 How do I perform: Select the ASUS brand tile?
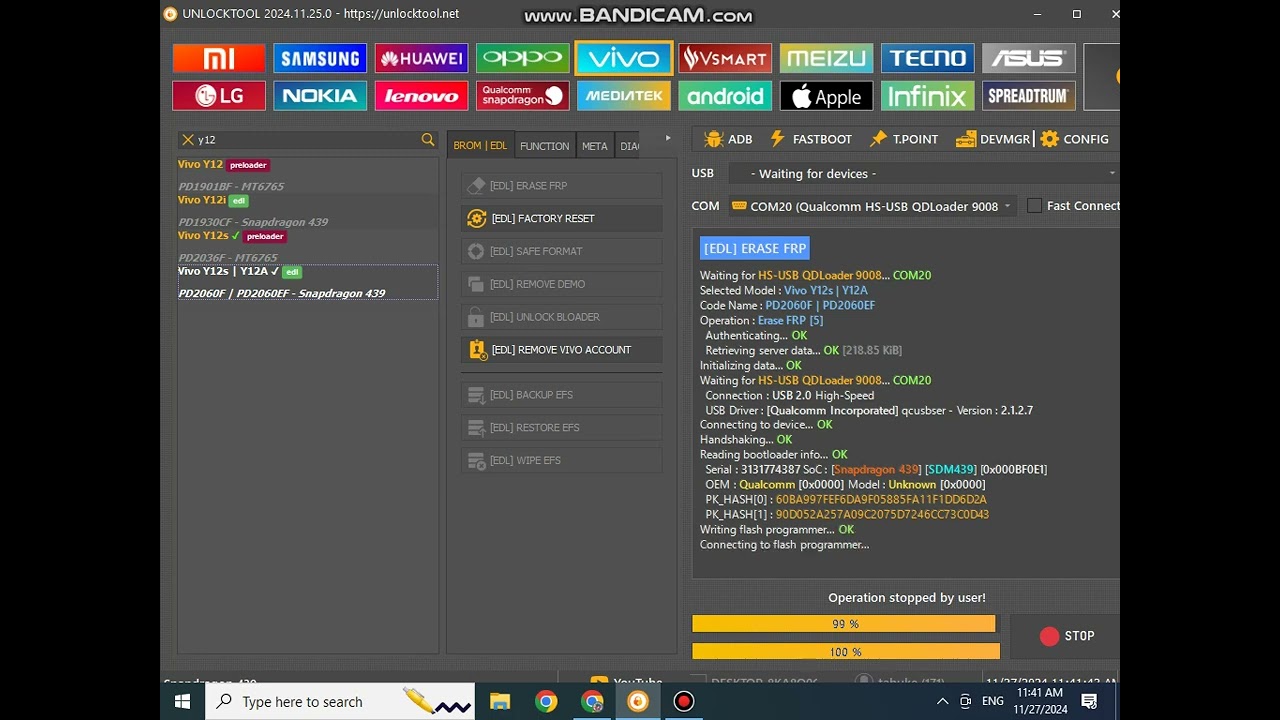coord(1029,58)
